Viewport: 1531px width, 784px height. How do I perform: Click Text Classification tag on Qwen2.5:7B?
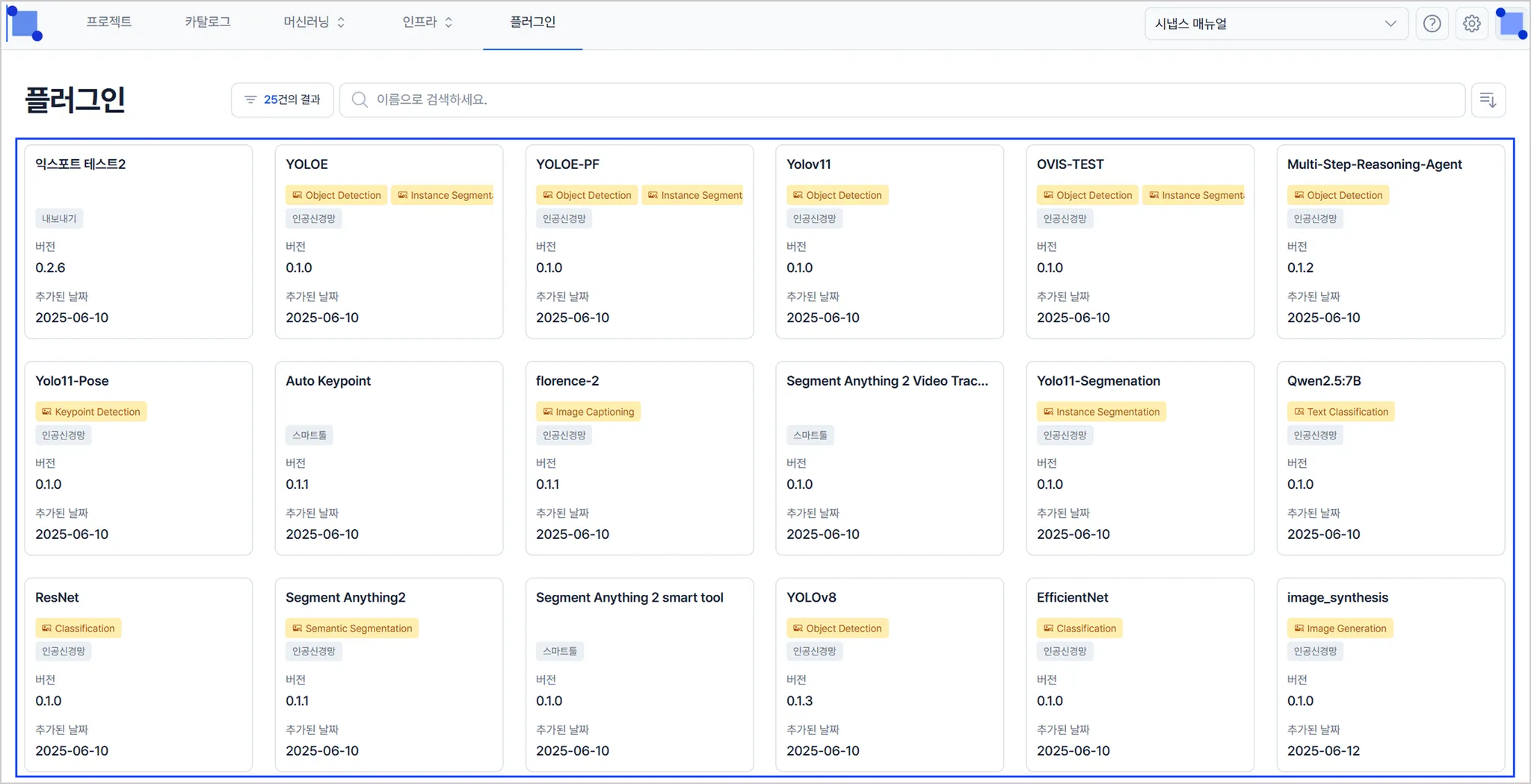click(1340, 412)
